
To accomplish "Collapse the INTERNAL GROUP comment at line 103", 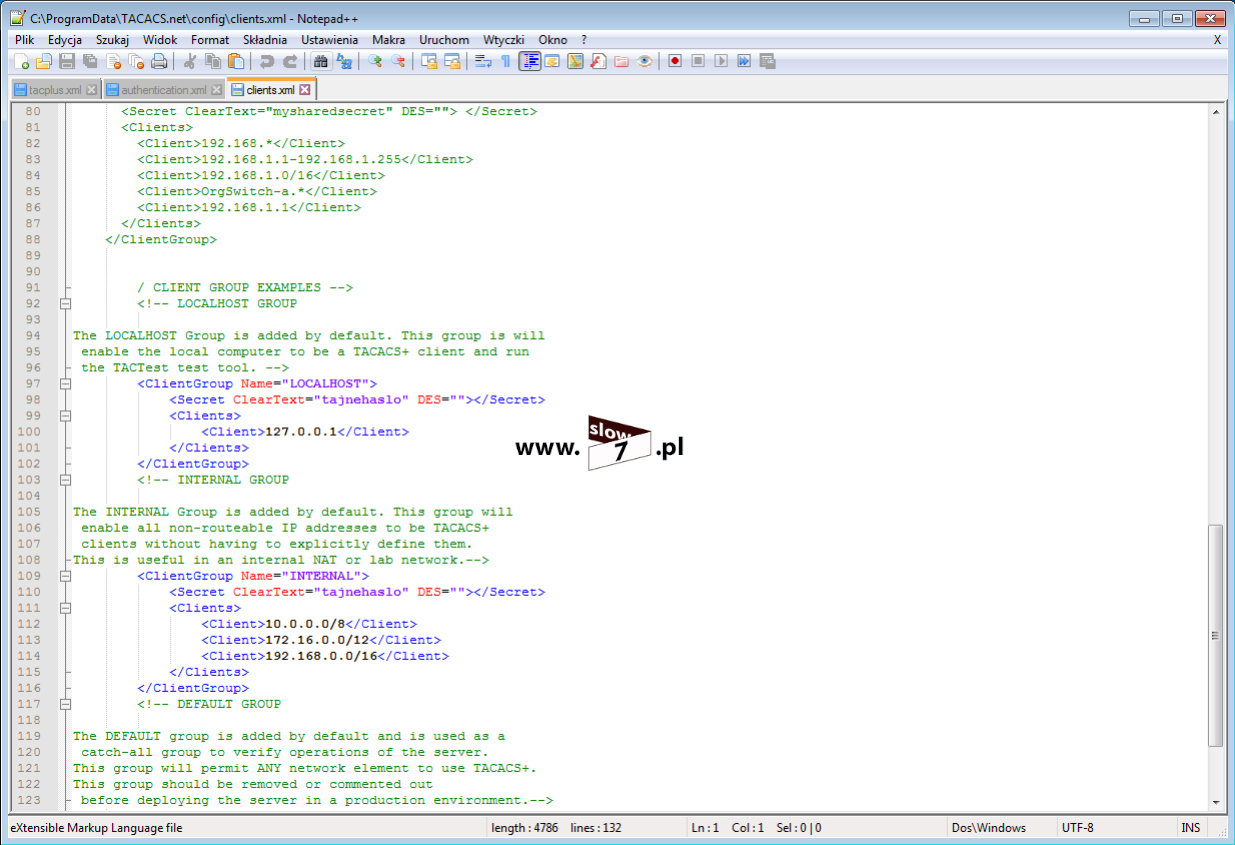I will pos(66,480).
